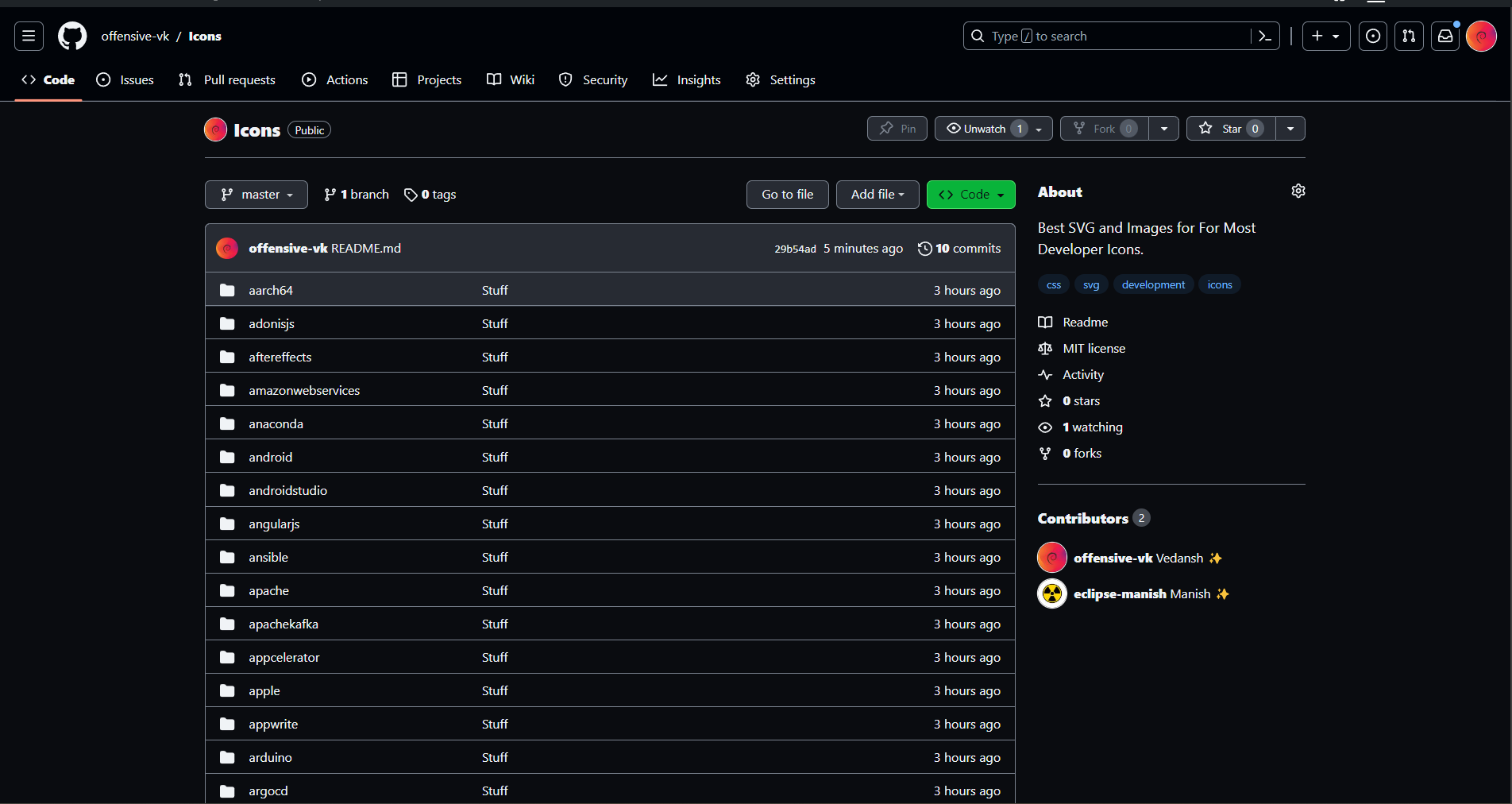Click the arduino folder icon
This screenshot has width=1512, height=804.
click(x=227, y=757)
